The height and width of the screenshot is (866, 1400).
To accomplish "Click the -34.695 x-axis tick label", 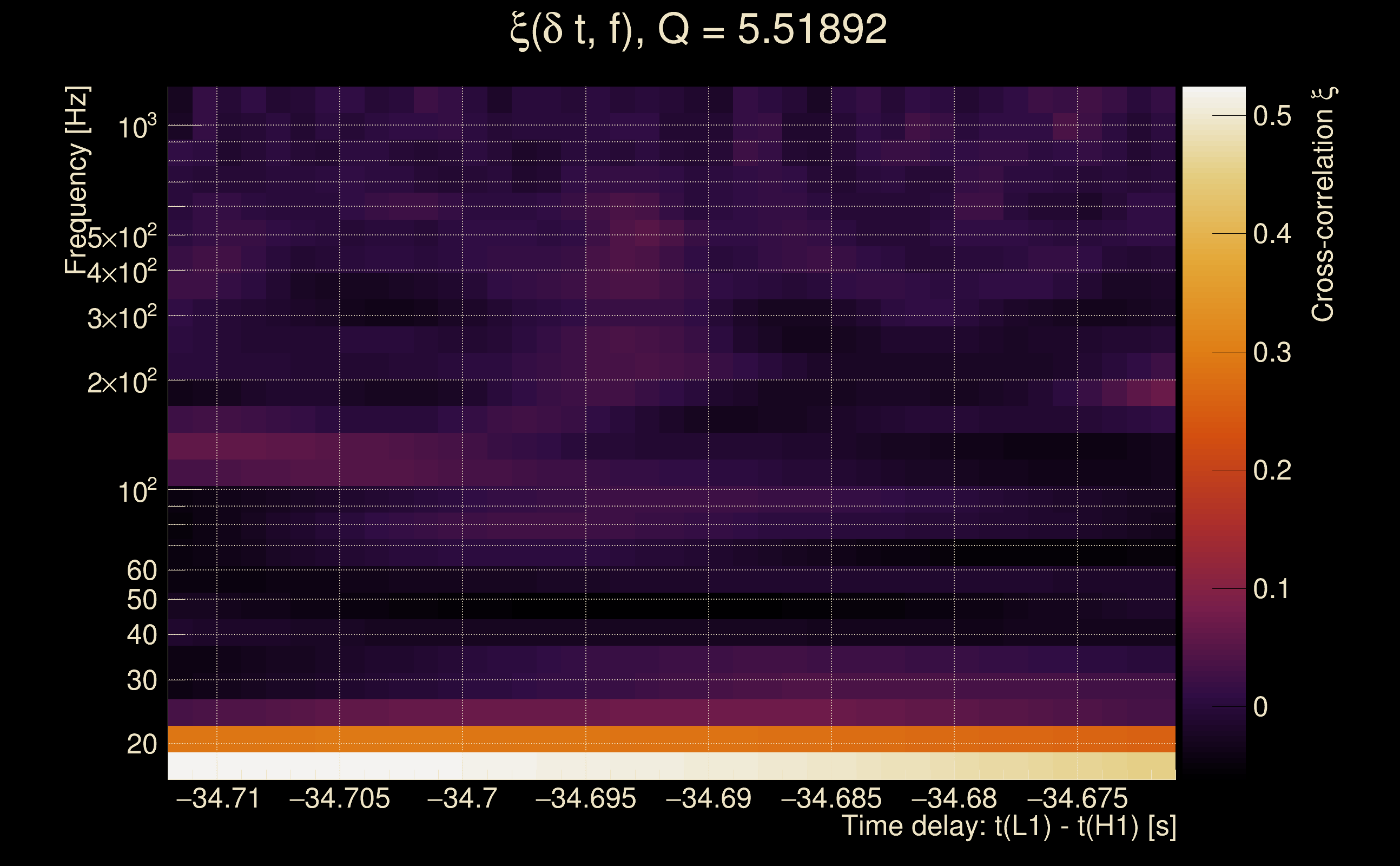I will click(x=585, y=798).
